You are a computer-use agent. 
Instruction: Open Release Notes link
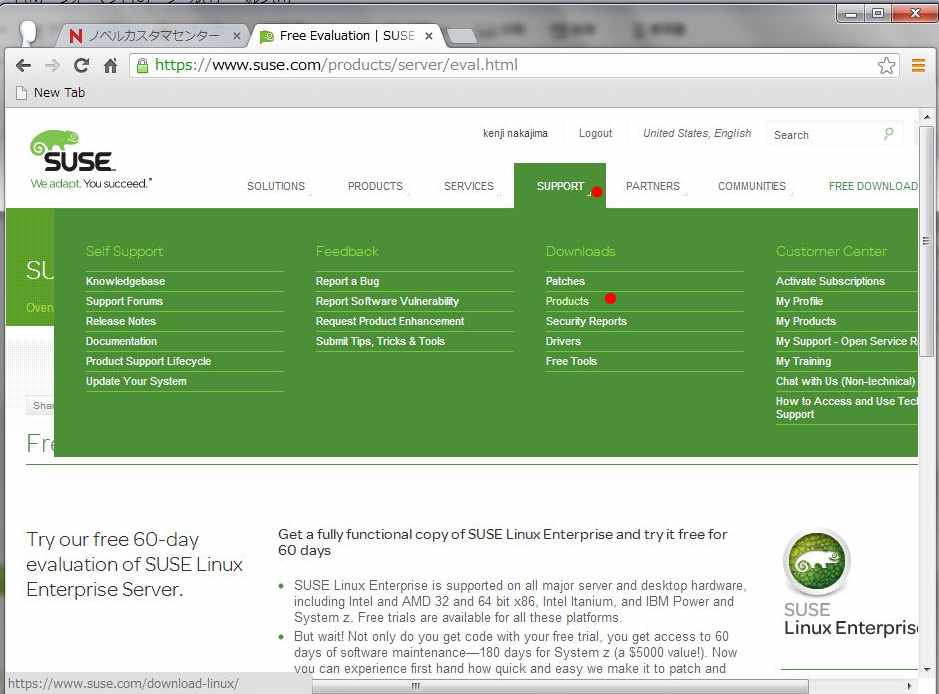coord(120,321)
